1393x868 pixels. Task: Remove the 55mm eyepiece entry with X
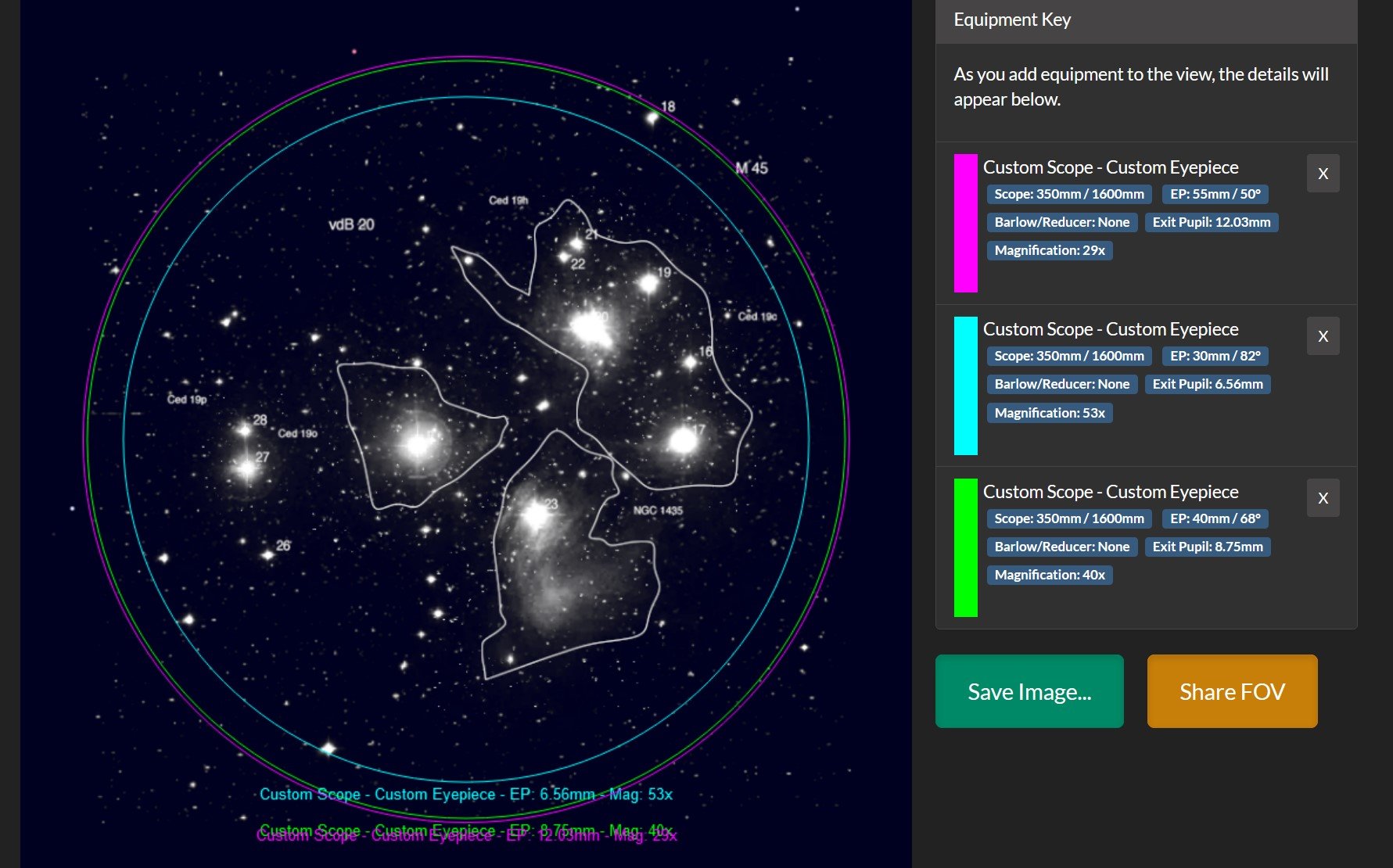pos(1323,174)
